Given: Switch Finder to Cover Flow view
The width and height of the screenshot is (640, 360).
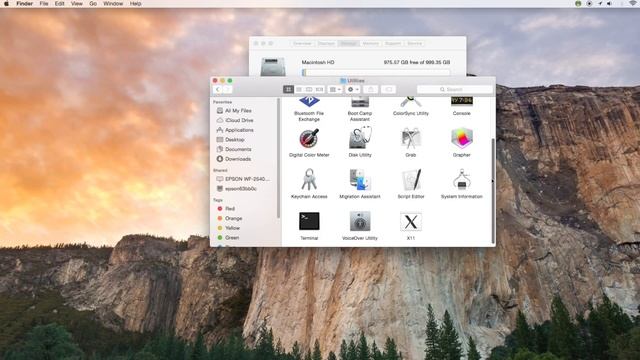Looking at the screenshot, I should pyautogui.click(x=319, y=89).
